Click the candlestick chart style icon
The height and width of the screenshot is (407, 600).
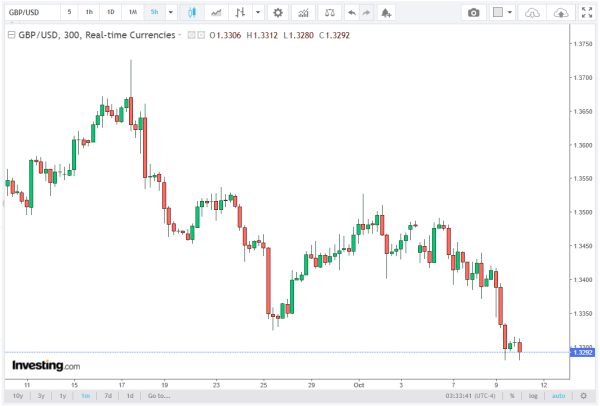(x=191, y=13)
